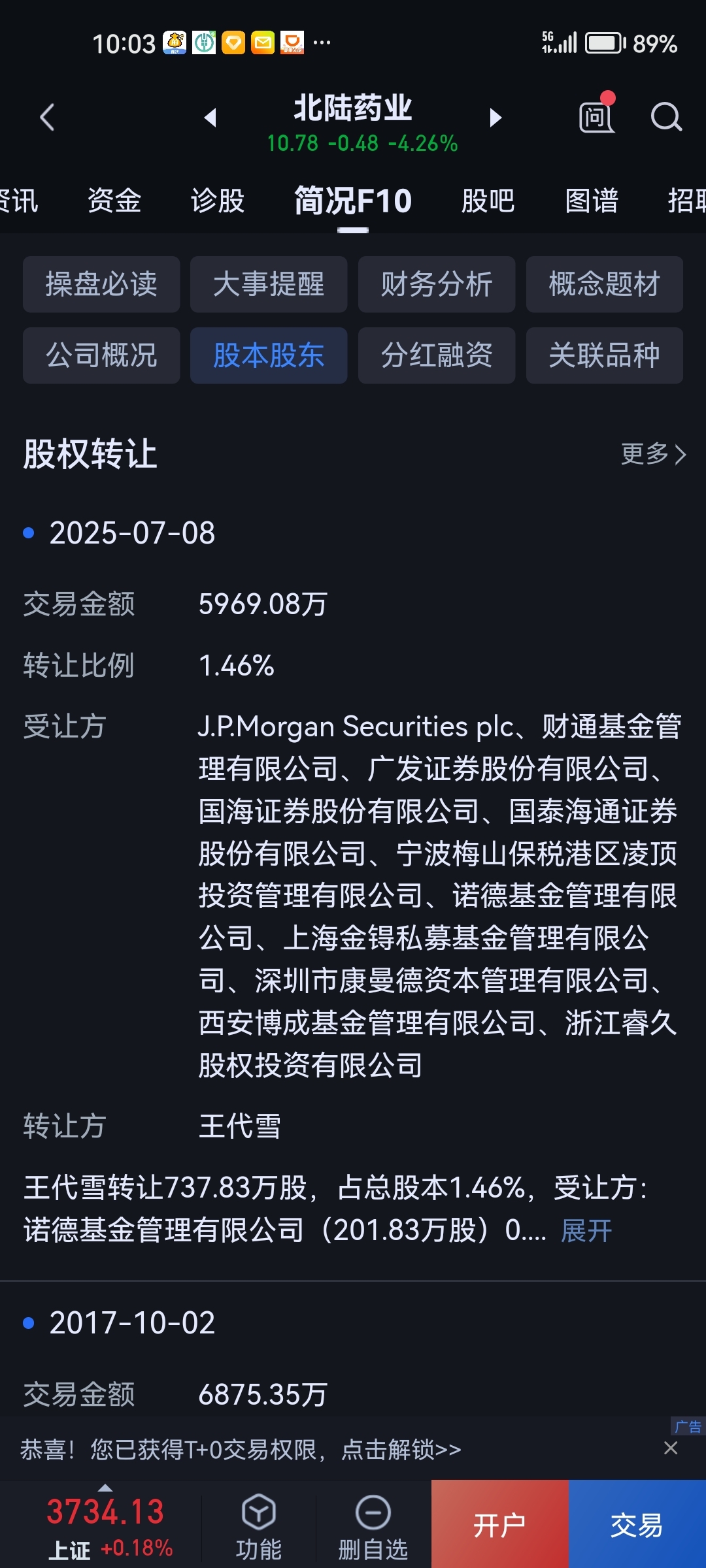Switch to the 资金 tab
706x1568 pixels.
click(x=114, y=201)
